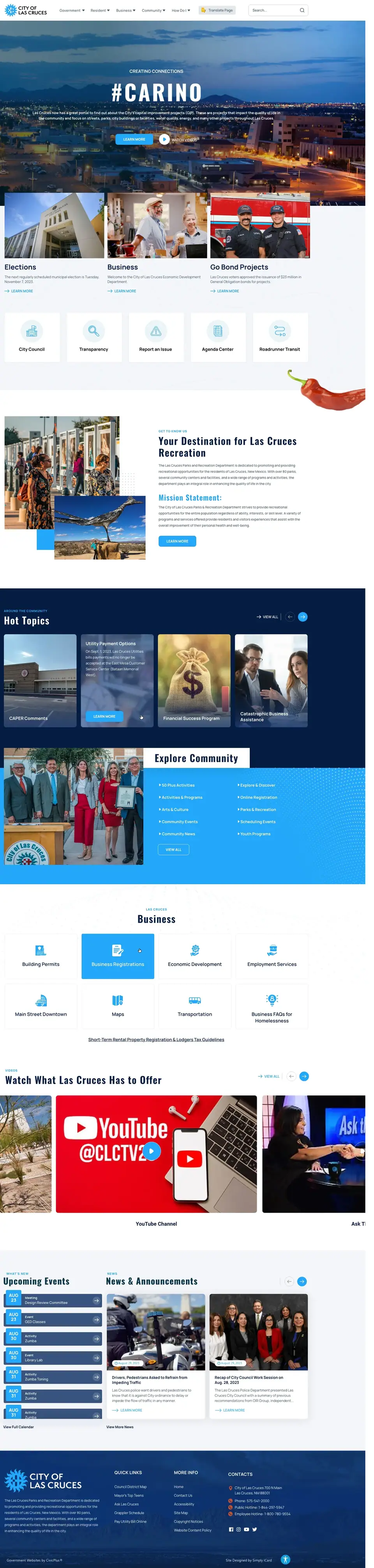Screen dimensions: 374x1568
Task: Click the magnifier icon in the search box
Action: pyautogui.click(x=302, y=11)
